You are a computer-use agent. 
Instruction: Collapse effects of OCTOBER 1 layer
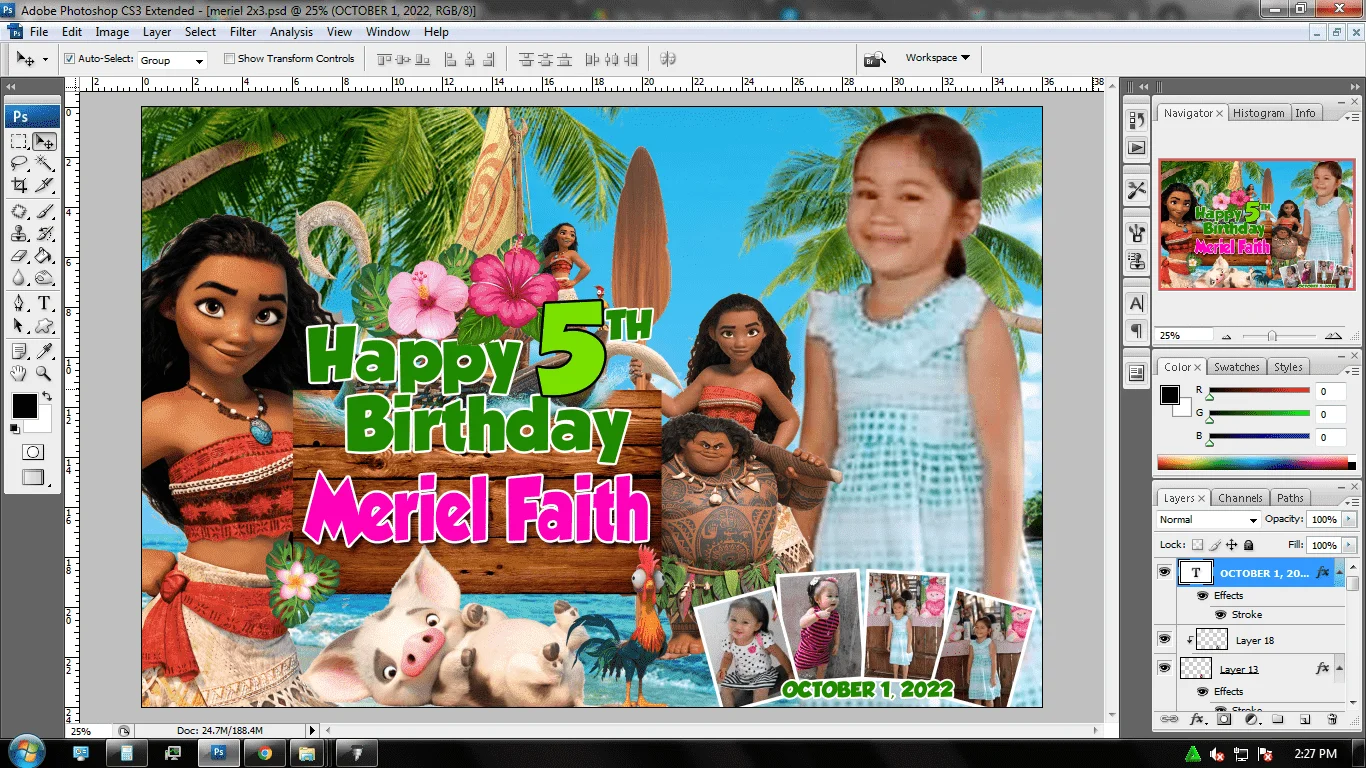1340,572
